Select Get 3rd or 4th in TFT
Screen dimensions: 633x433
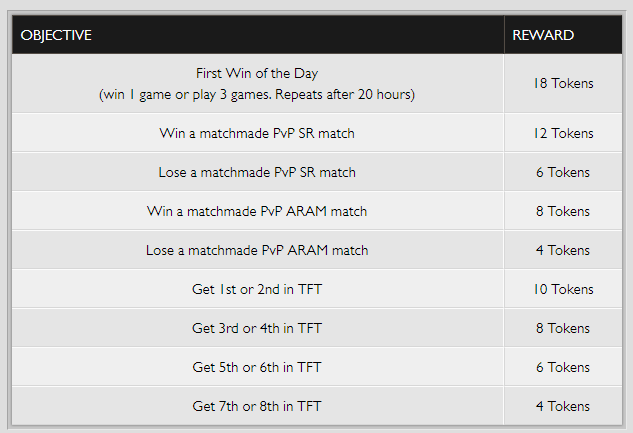click(257, 328)
